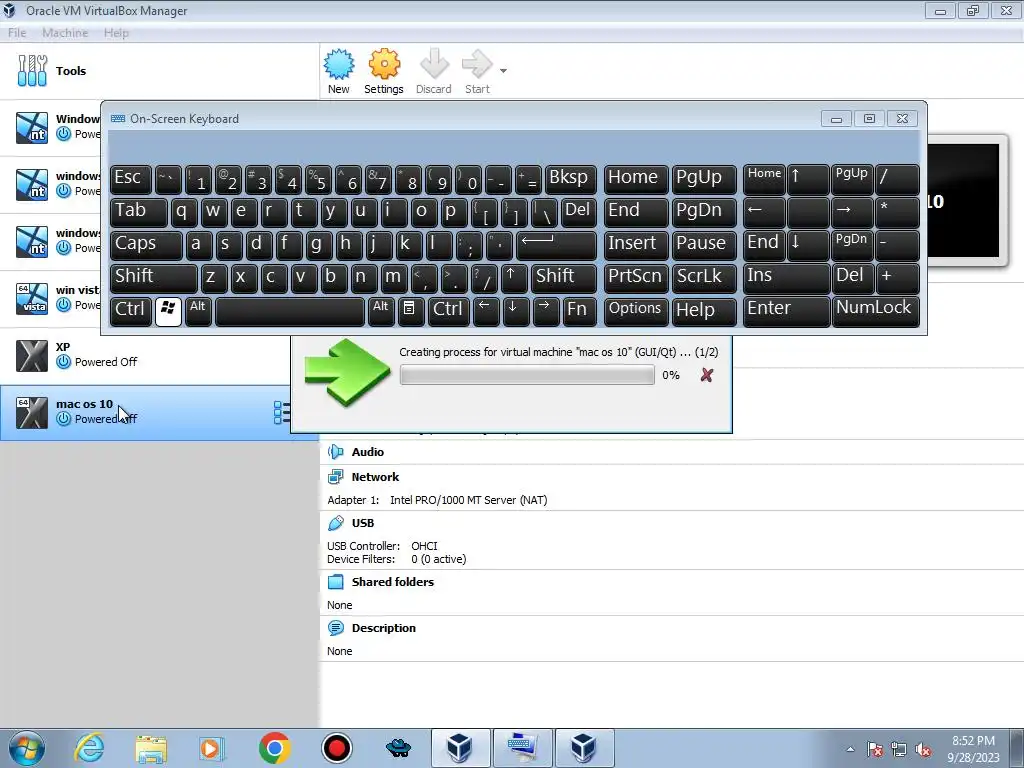Click the Help key on the On-Screen Keyboard
The height and width of the screenshot is (768, 1024).
[x=703, y=311]
